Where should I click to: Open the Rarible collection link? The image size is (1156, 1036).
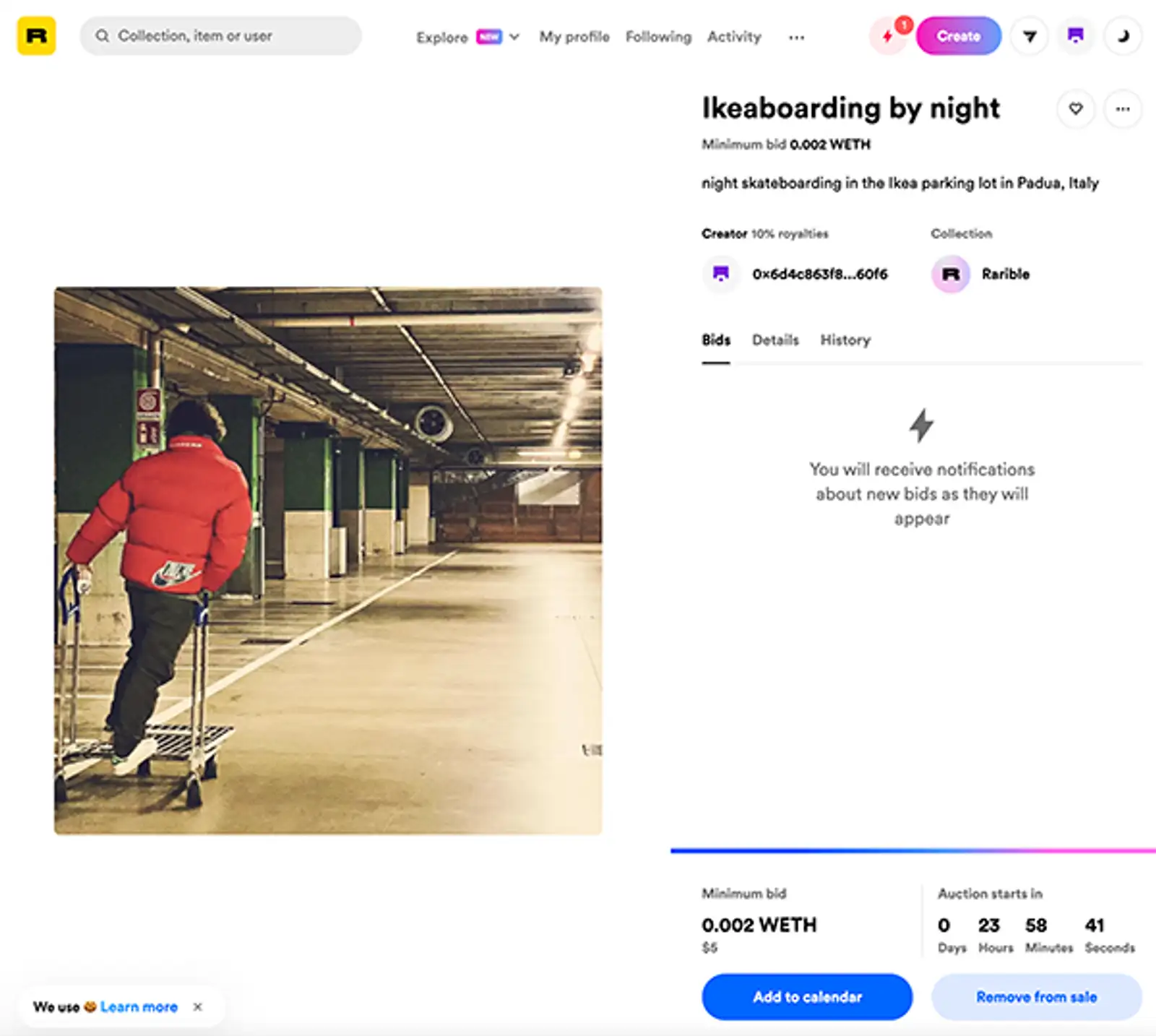click(1006, 274)
